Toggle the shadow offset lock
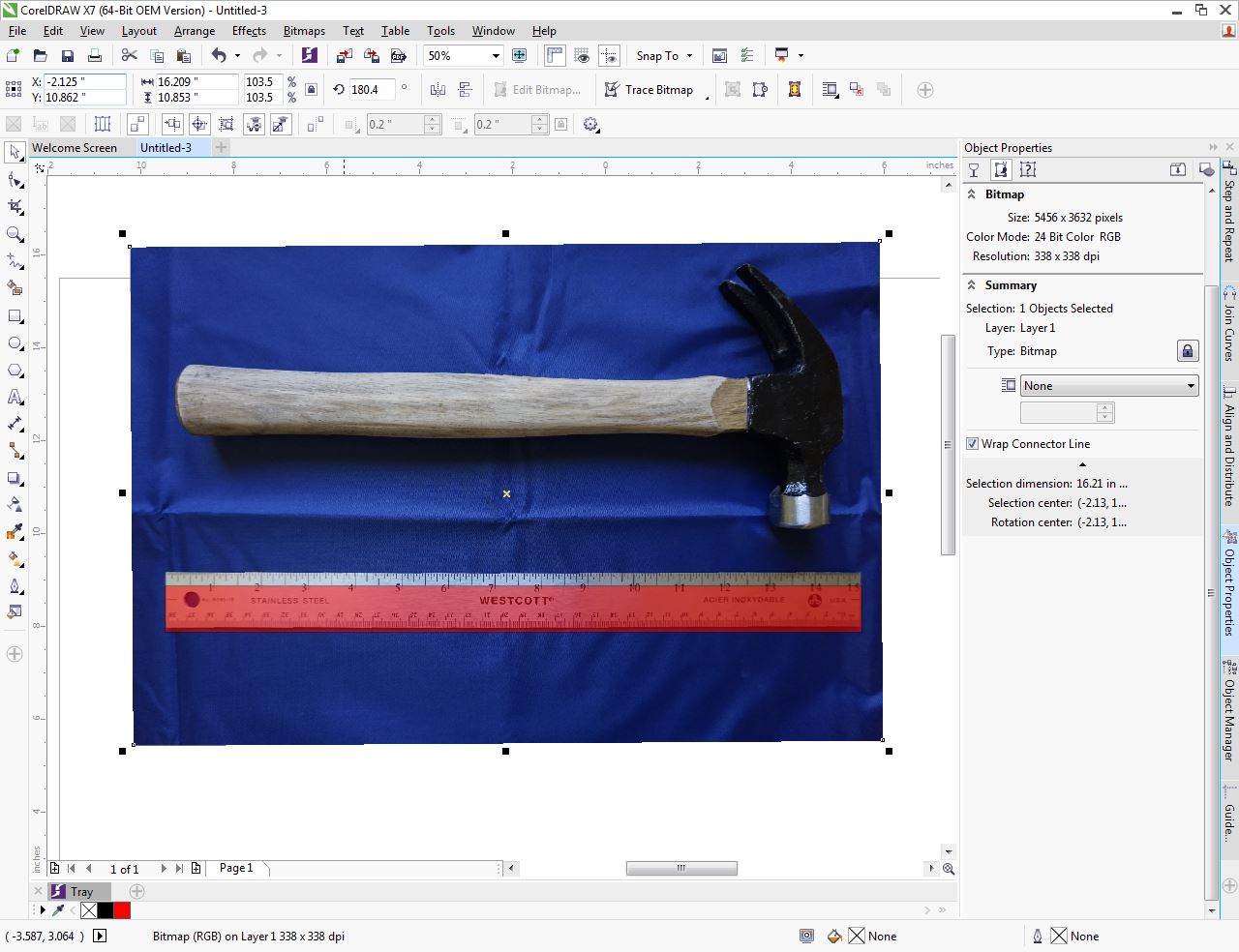This screenshot has width=1239, height=952. pyautogui.click(x=560, y=124)
